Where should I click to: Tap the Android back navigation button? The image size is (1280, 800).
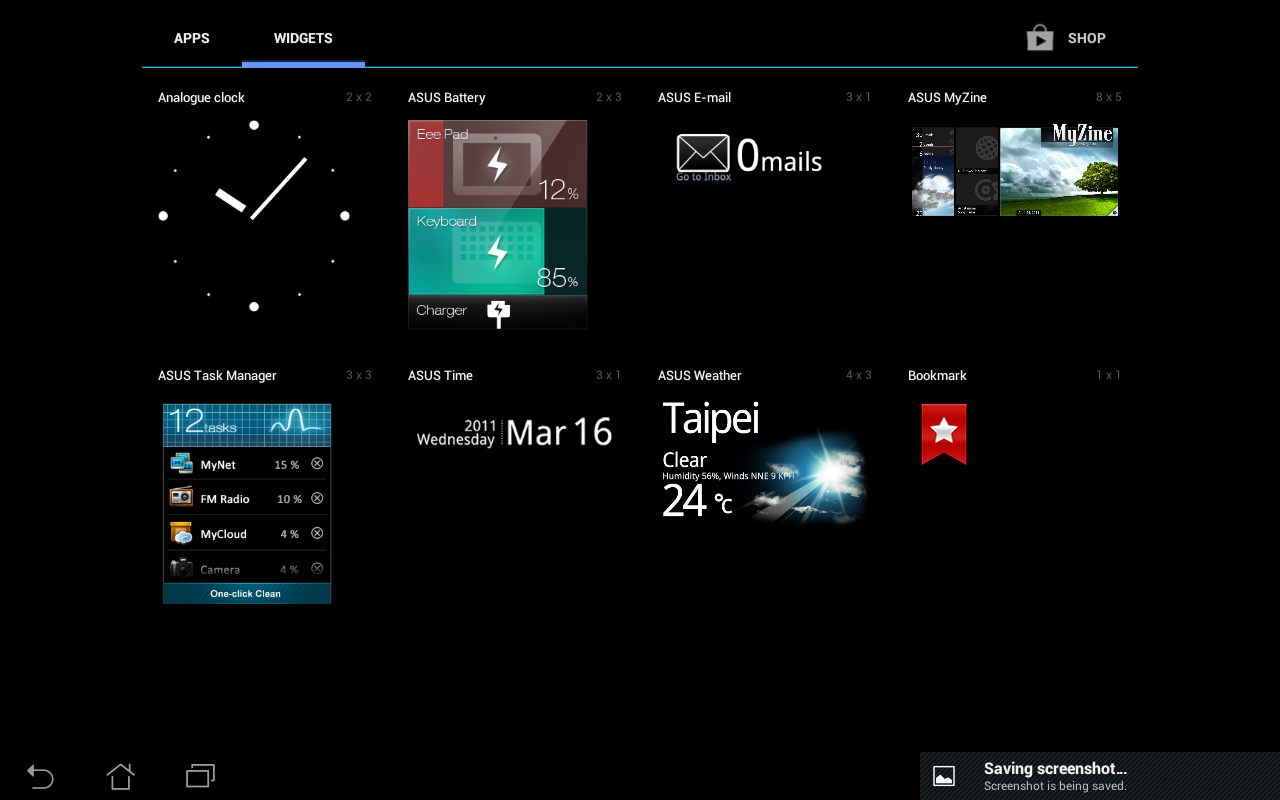click(40, 776)
